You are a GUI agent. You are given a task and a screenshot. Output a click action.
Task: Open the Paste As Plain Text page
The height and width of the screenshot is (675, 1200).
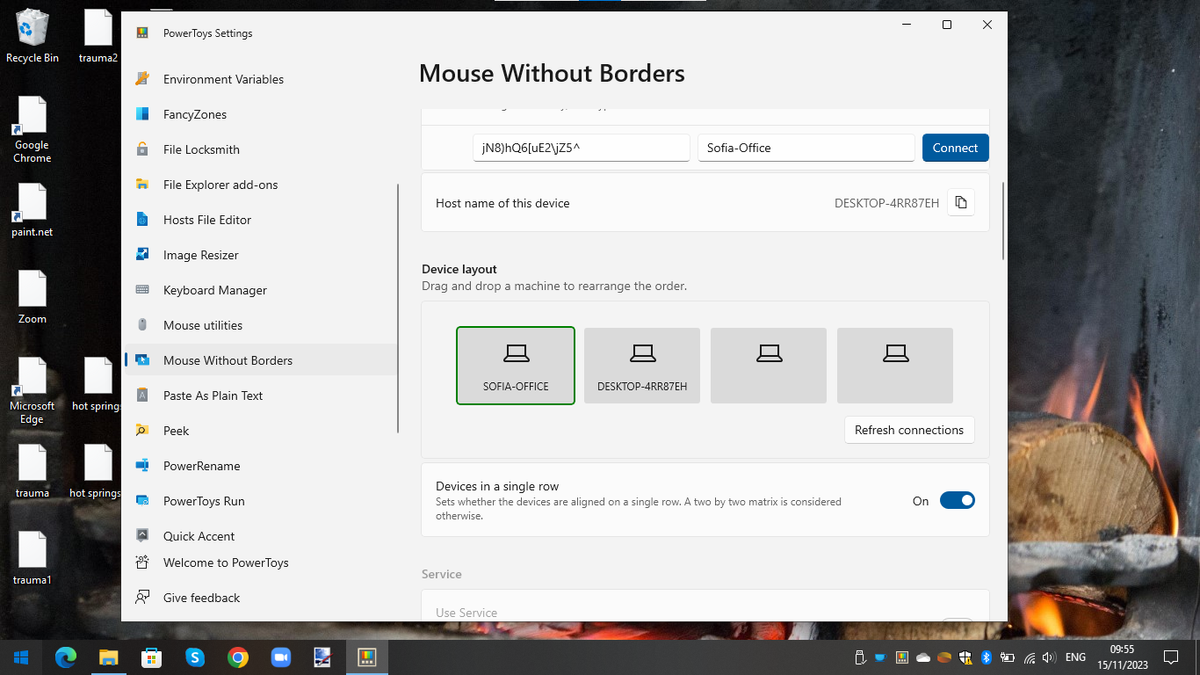point(214,395)
